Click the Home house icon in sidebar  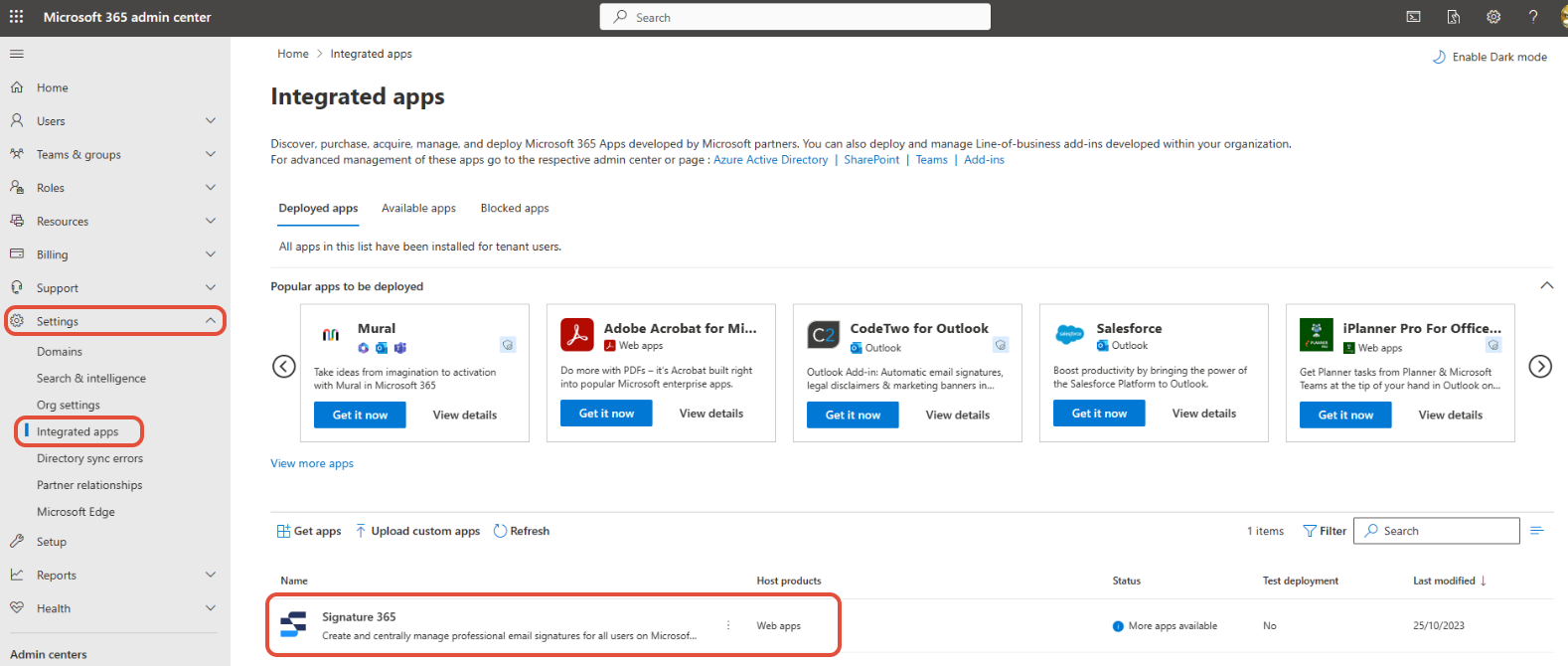(17, 87)
